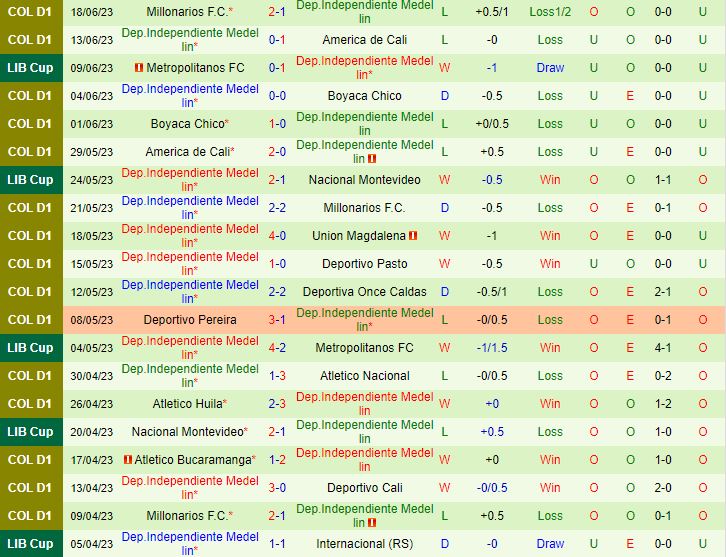Select Atletico Nacional team name
The width and height of the screenshot is (726, 557).
tap(364, 376)
